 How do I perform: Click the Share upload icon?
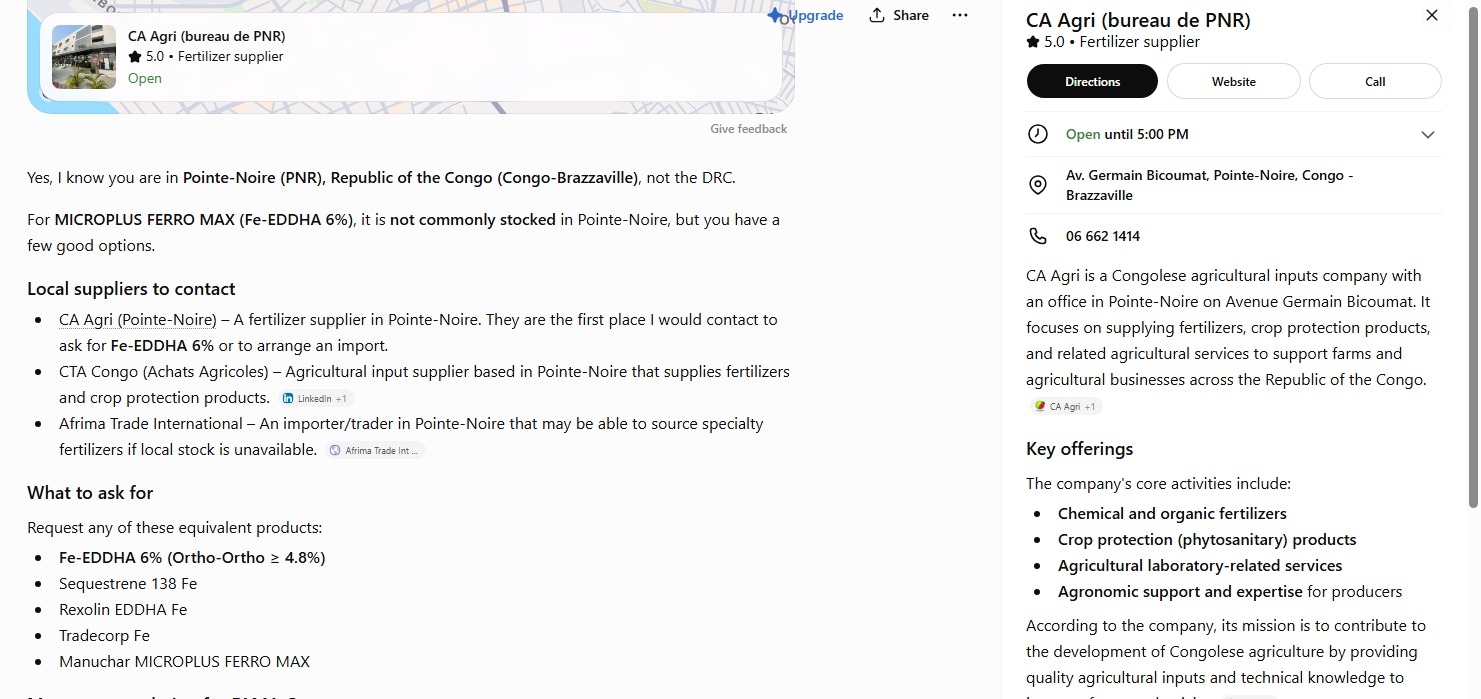(x=877, y=15)
